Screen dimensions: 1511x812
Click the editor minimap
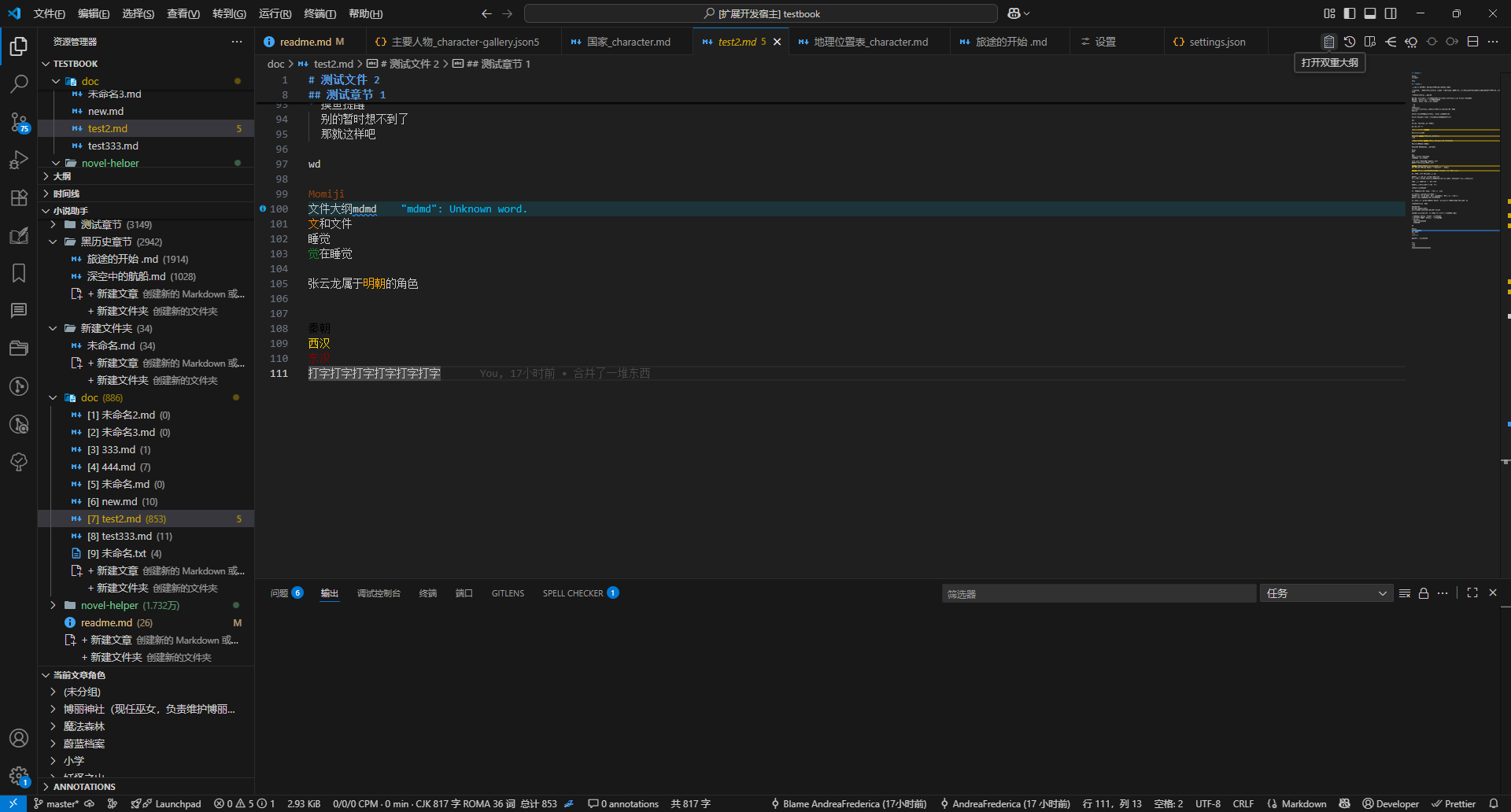point(1454,157)
